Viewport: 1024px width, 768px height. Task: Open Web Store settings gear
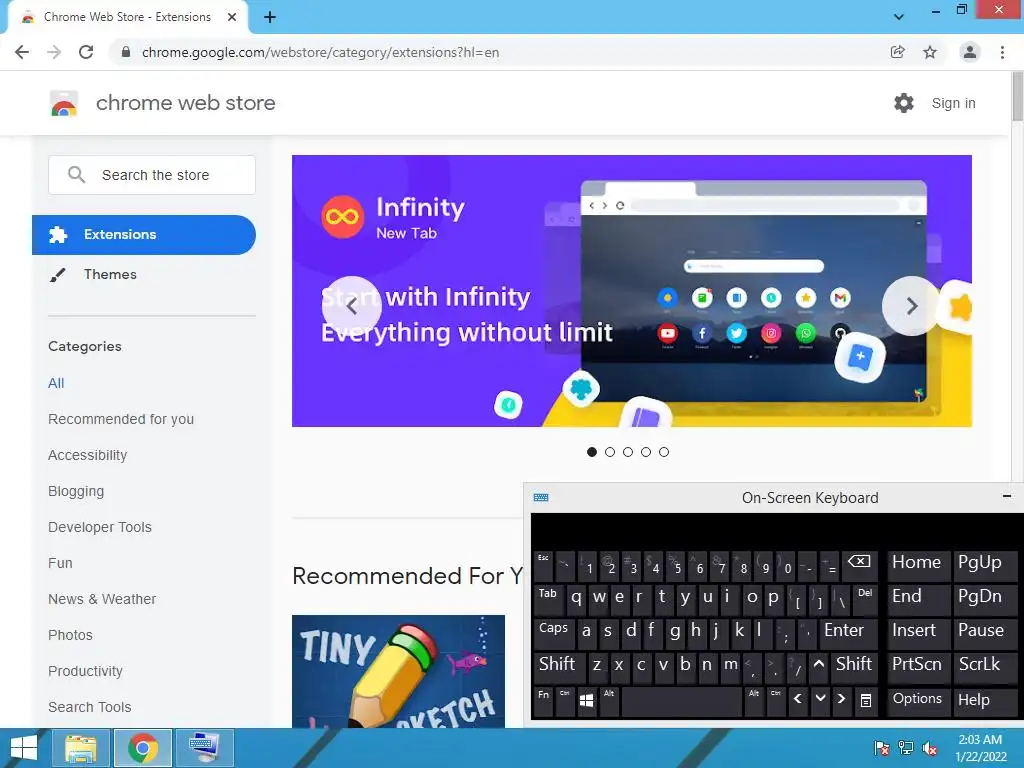(904, 103)
